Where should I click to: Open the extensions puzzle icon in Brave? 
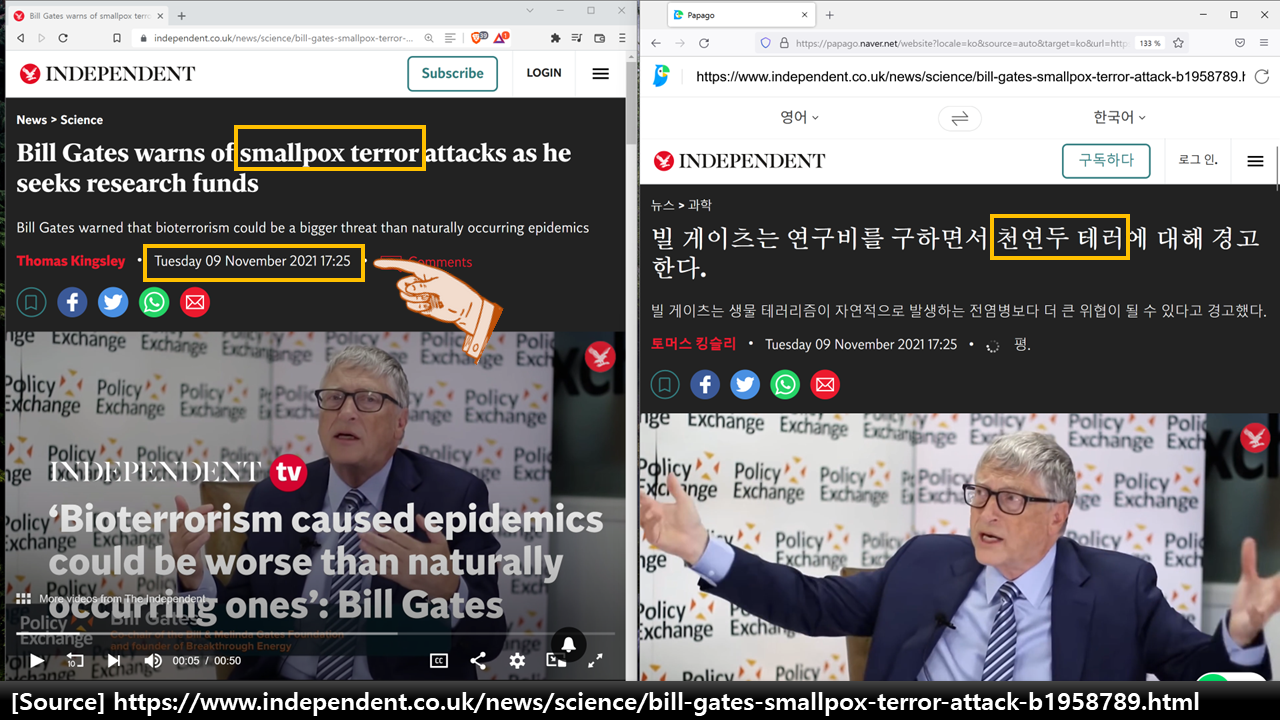(x=556, y=38)
